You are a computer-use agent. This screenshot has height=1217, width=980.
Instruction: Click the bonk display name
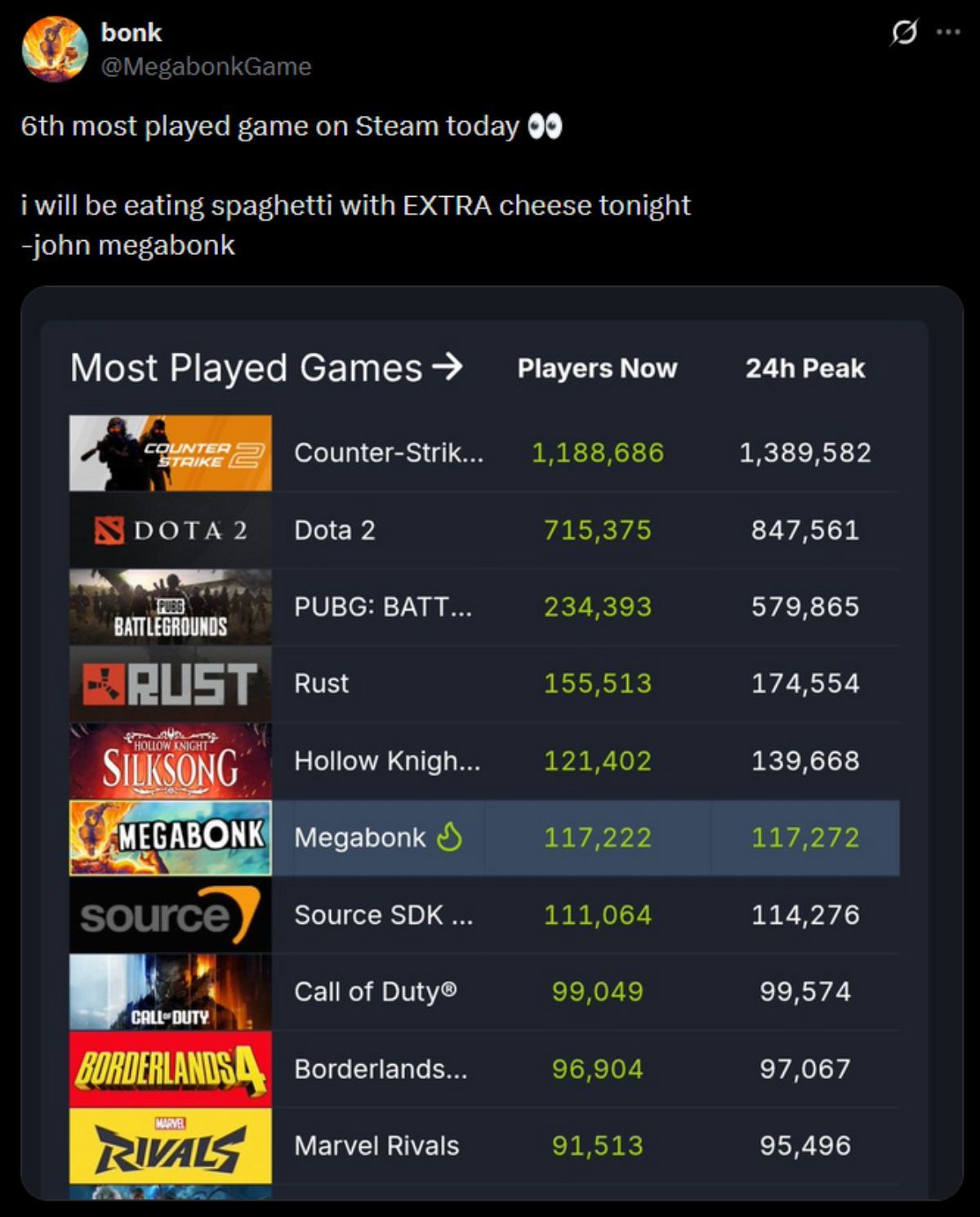131,33
